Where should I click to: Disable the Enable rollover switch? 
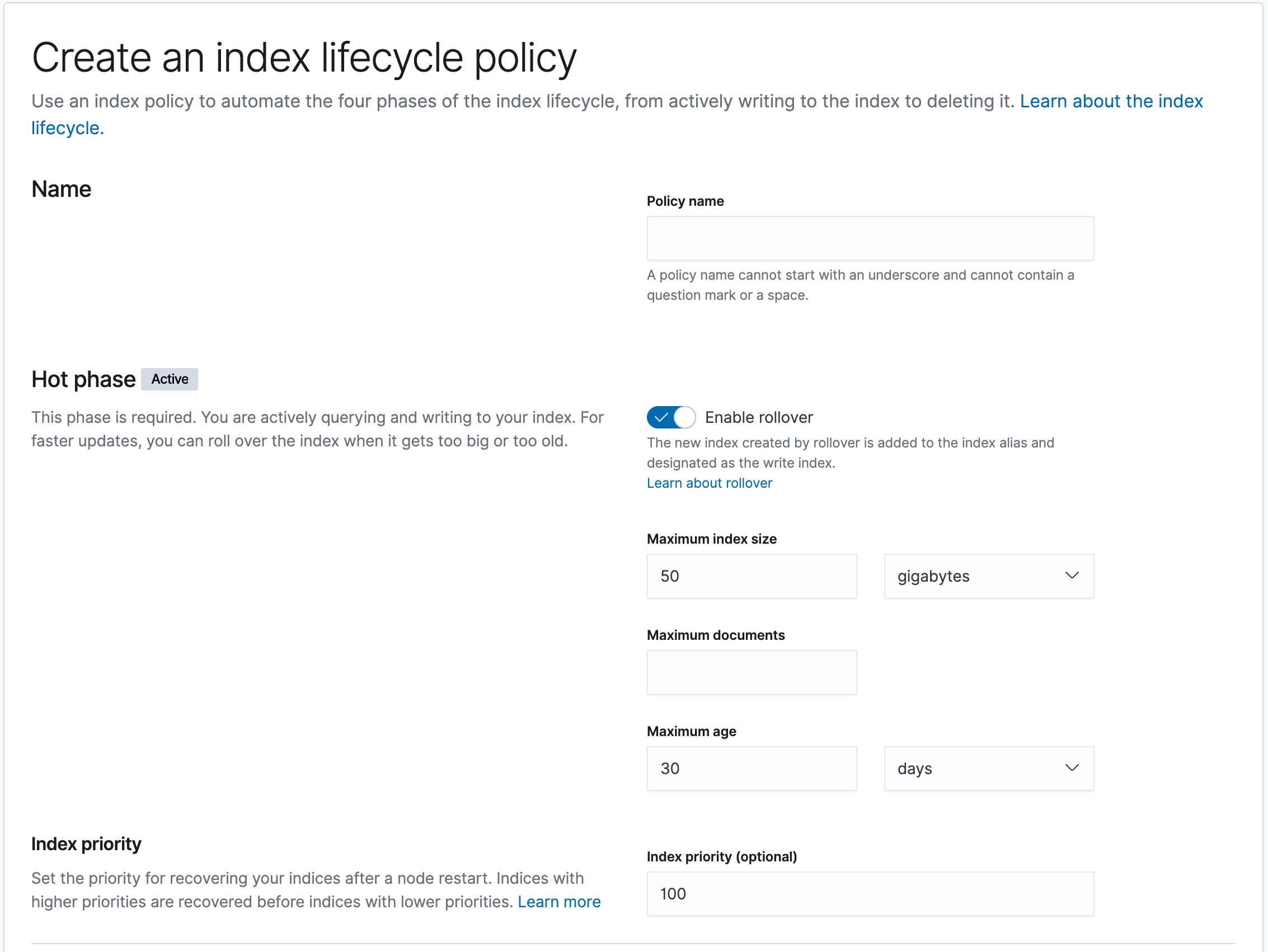pyautogui.click(x=671, y=417)
